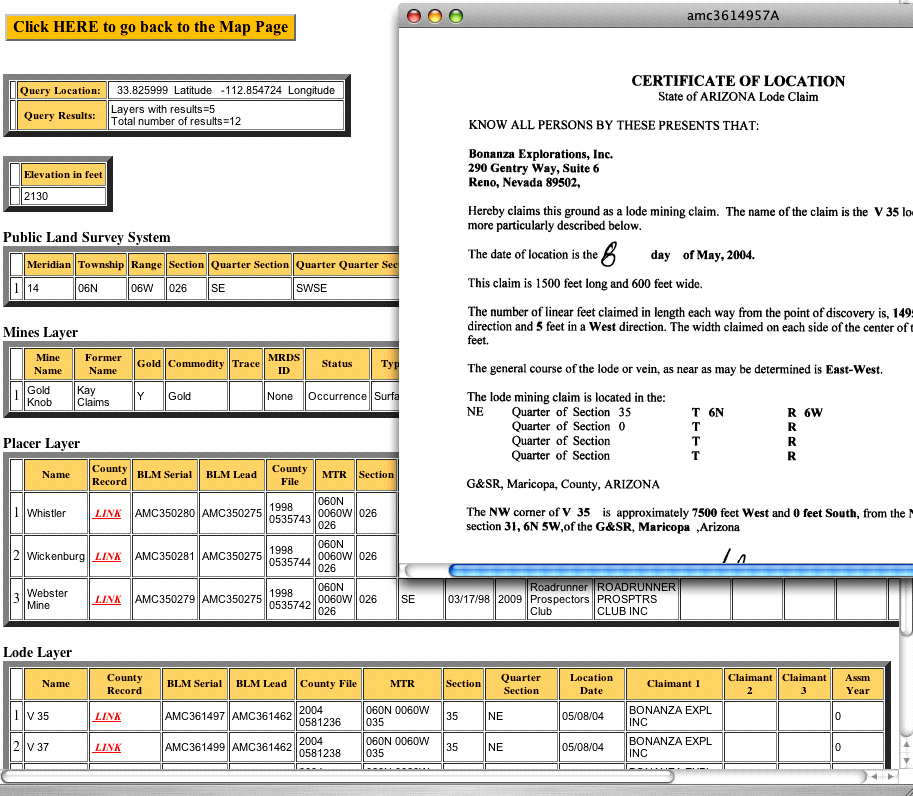Click the page bottom horizontal scrollbar
The width and height of the screenshot is (913, 796).
[x=338, y=776]
